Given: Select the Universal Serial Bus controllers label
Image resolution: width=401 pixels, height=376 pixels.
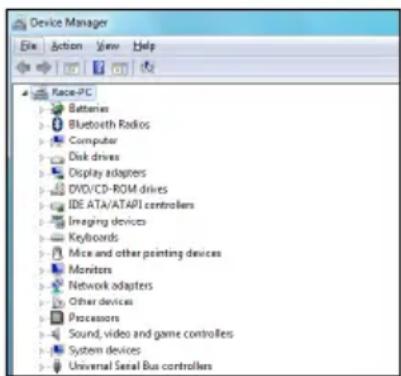Looking at the screenshot, I should [x=140, y=366].
